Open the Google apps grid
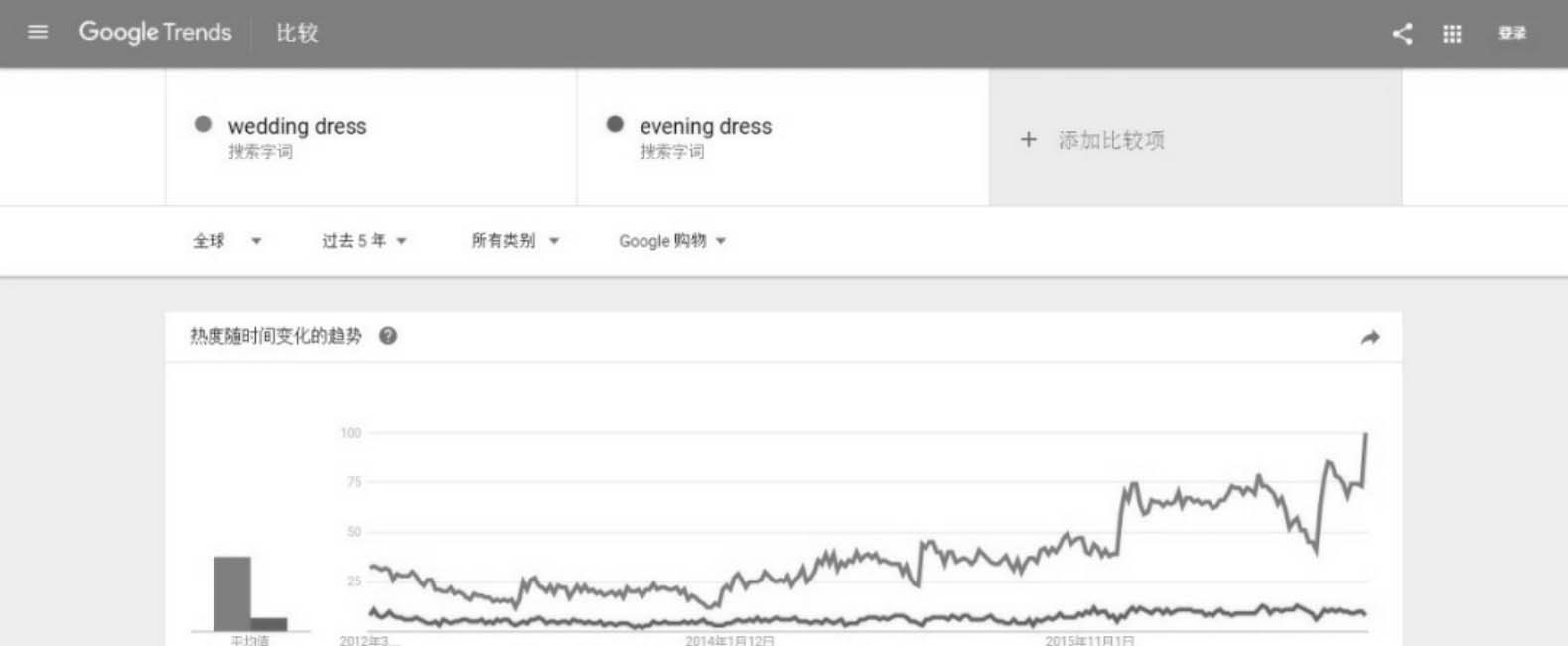Screen dimensions: 1568x646 [x=1452, y=34]
